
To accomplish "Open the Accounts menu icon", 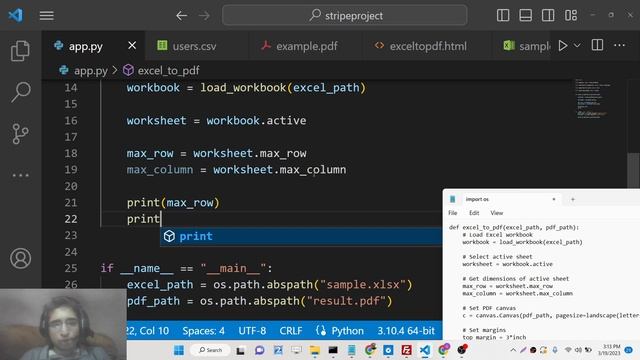I will pos(20,258).
